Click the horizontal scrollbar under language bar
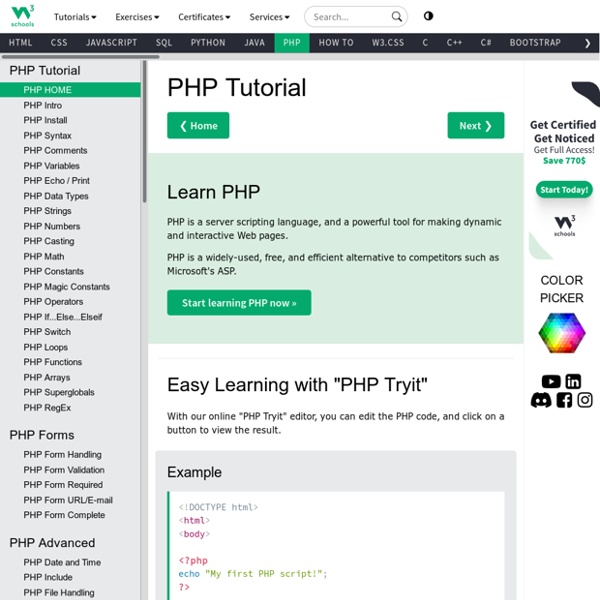This screenshot has width=600, height=600. tap(81, 57)
